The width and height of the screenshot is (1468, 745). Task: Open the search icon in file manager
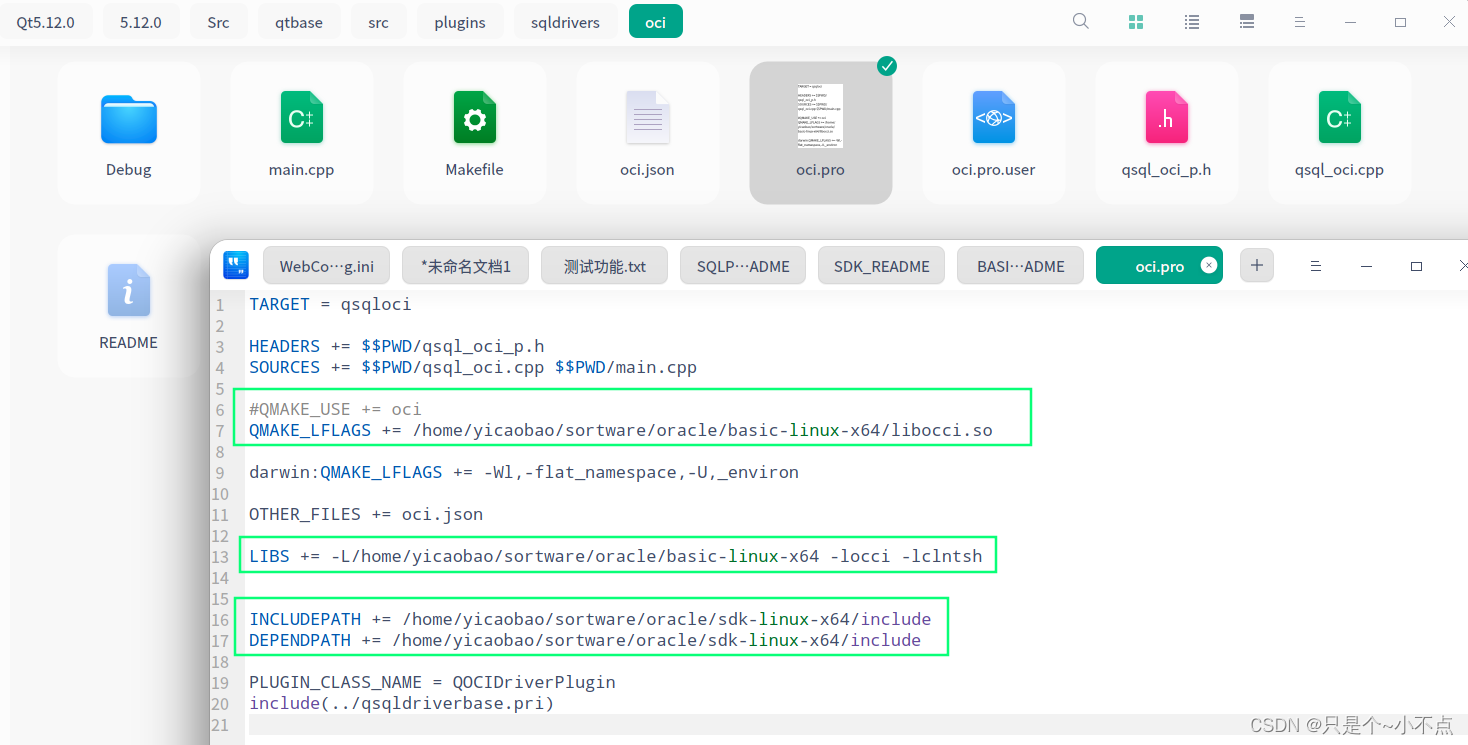[x=1080, y=21]
